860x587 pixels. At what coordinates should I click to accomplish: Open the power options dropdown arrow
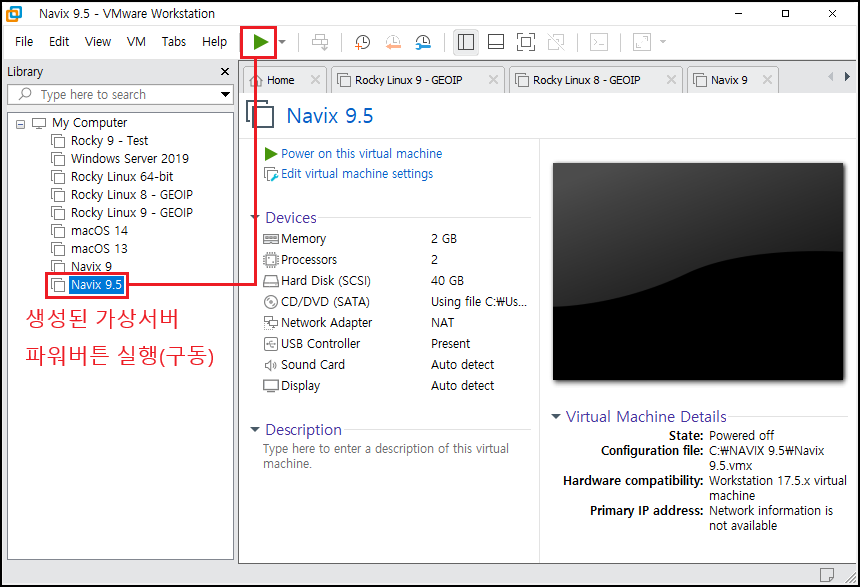click(x=282, y=42)
